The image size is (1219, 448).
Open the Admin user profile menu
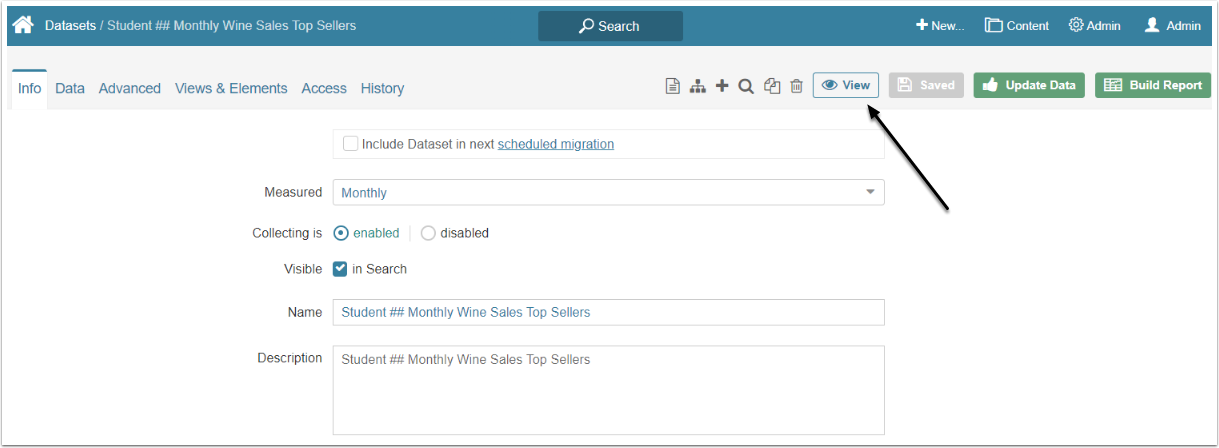[x=1172, y=25]
